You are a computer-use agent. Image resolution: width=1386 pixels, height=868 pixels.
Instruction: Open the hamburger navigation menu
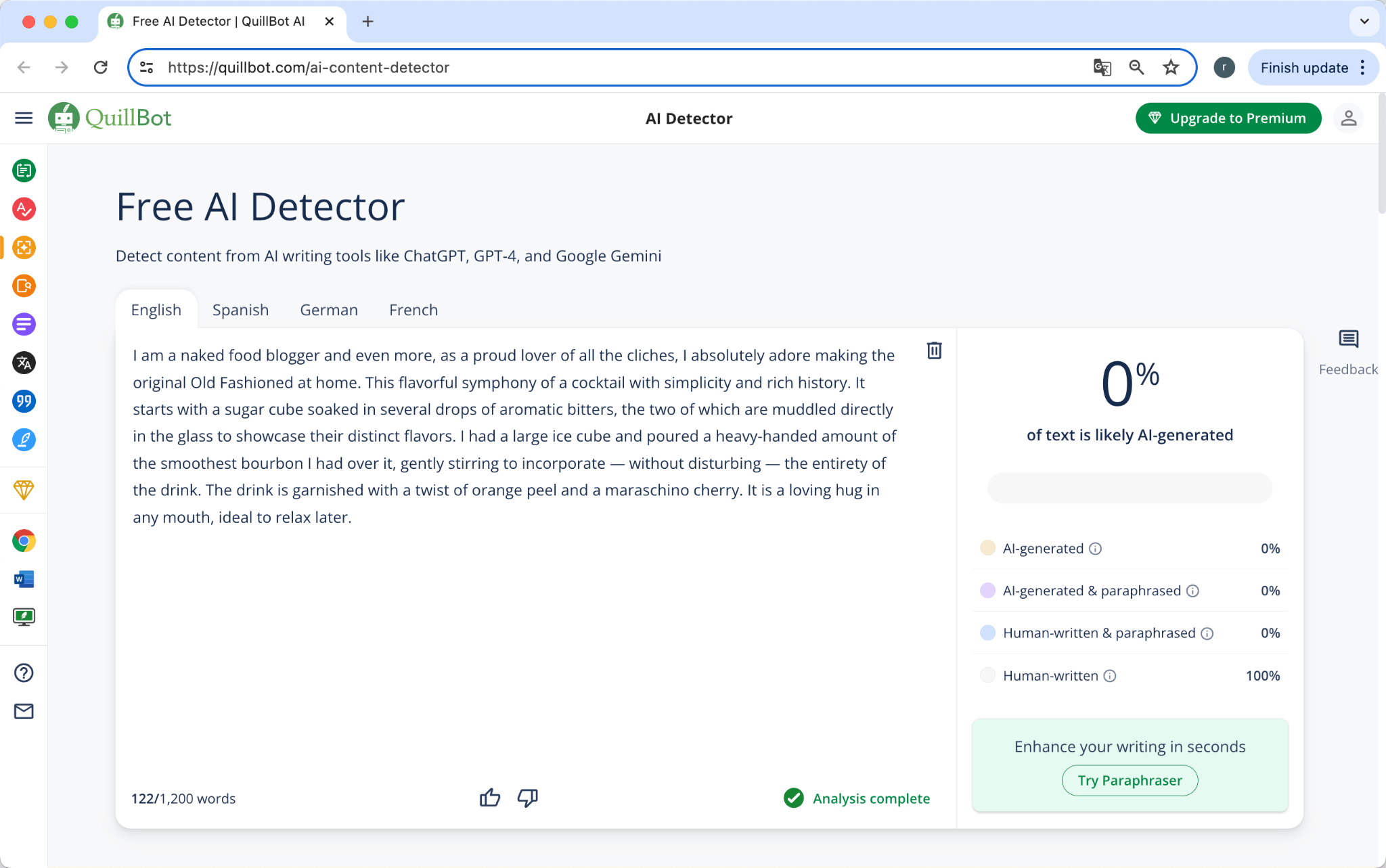(24, 118)
